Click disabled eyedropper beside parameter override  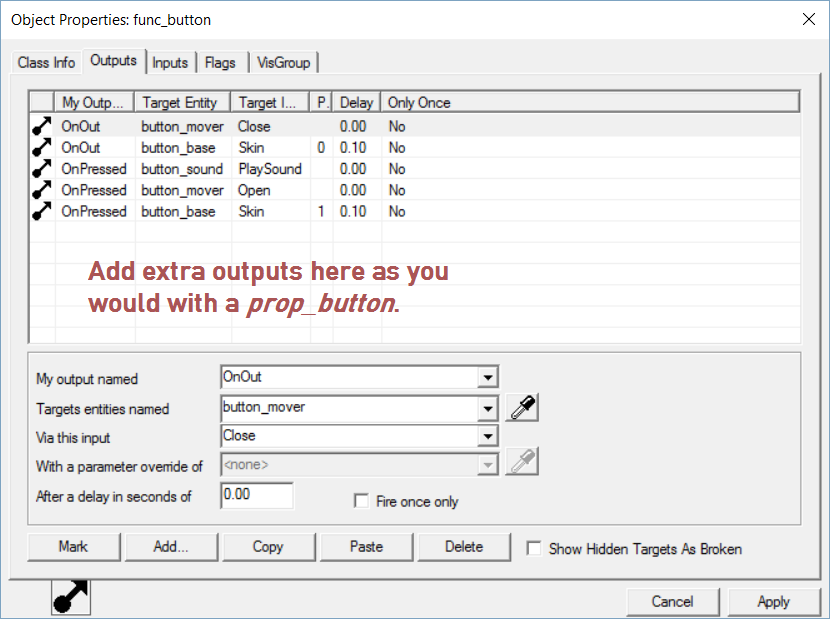click(522, 461)
